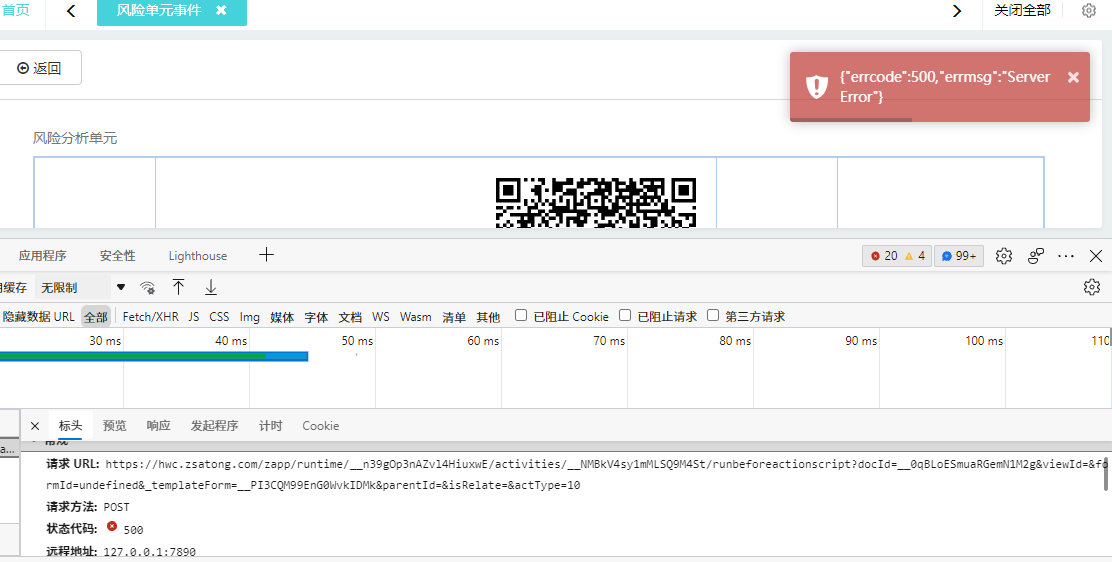Switch to the 响应 details tab
Viewport: 1112px width, 562px height.
tap(158, 426)
